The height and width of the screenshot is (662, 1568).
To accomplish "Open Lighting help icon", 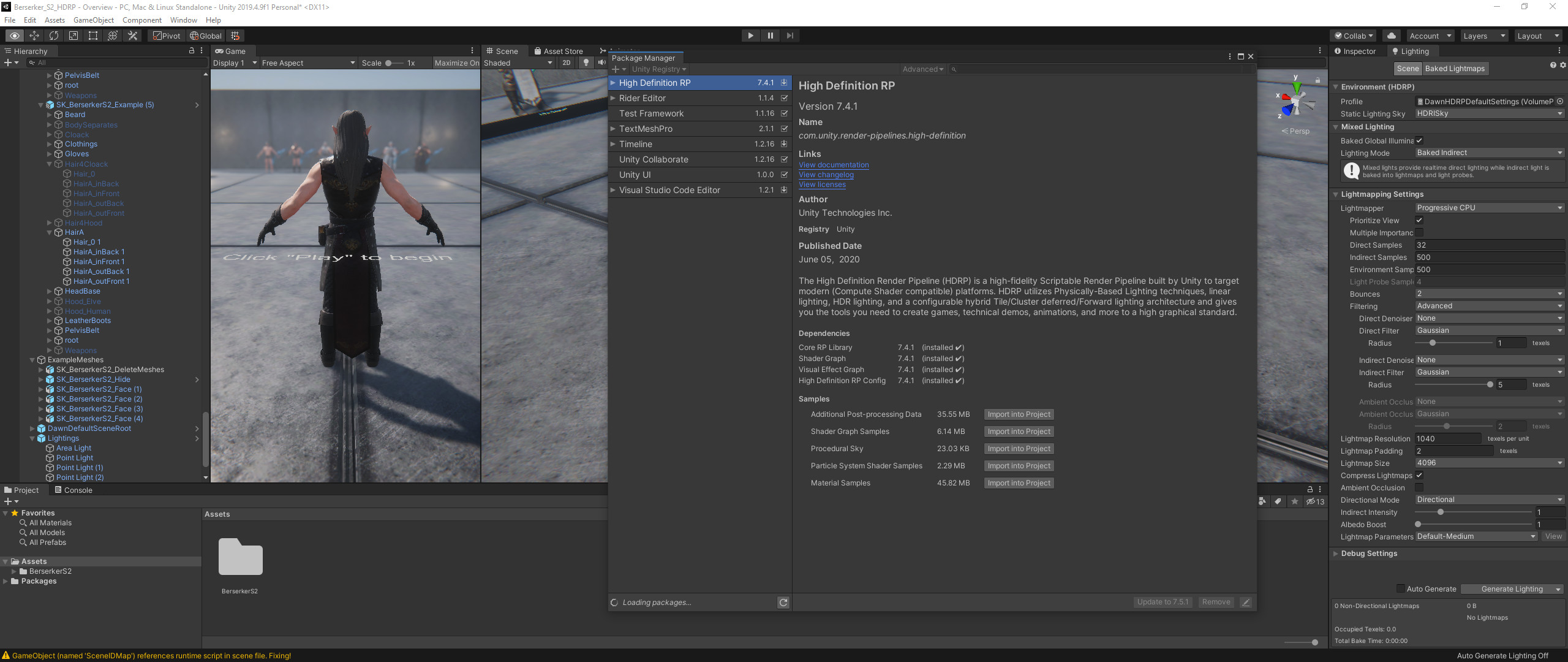I will (1553, 65).
